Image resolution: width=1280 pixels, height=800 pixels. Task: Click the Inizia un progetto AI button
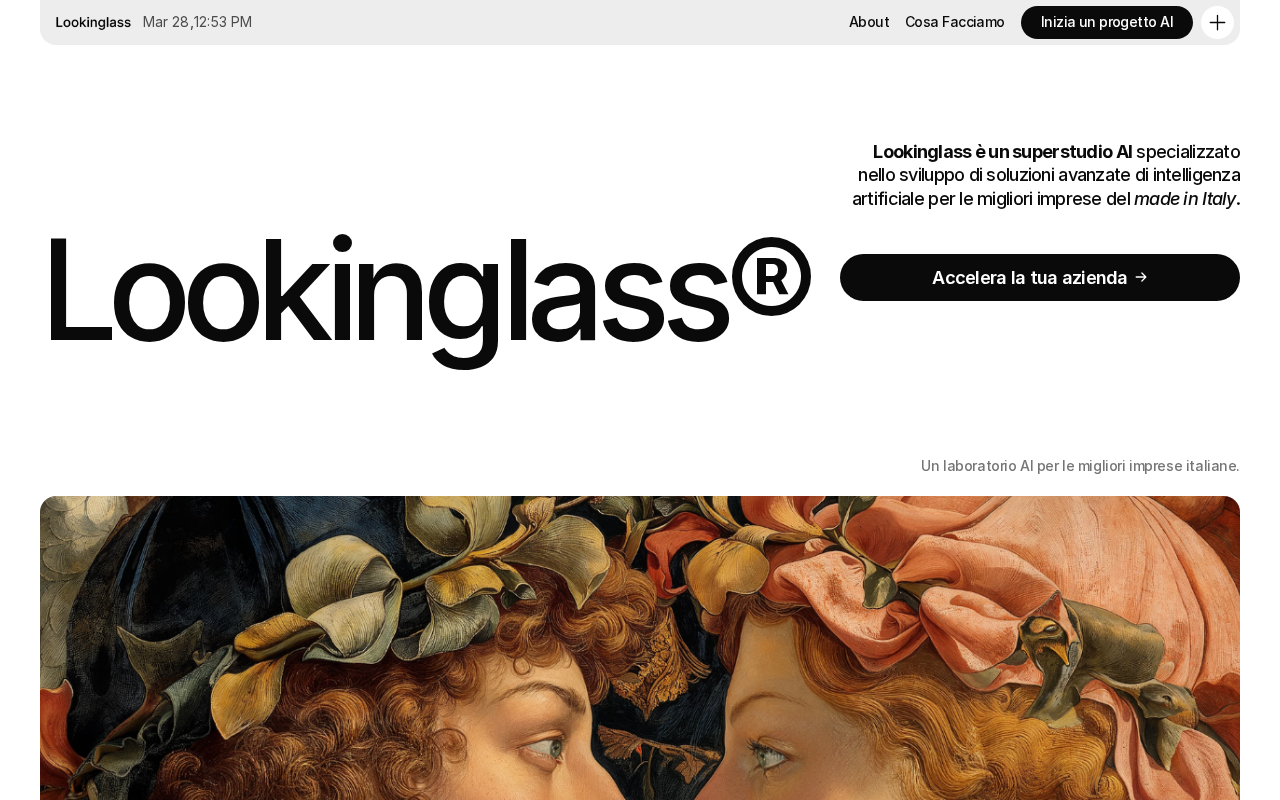click(x=1107, y=22)
